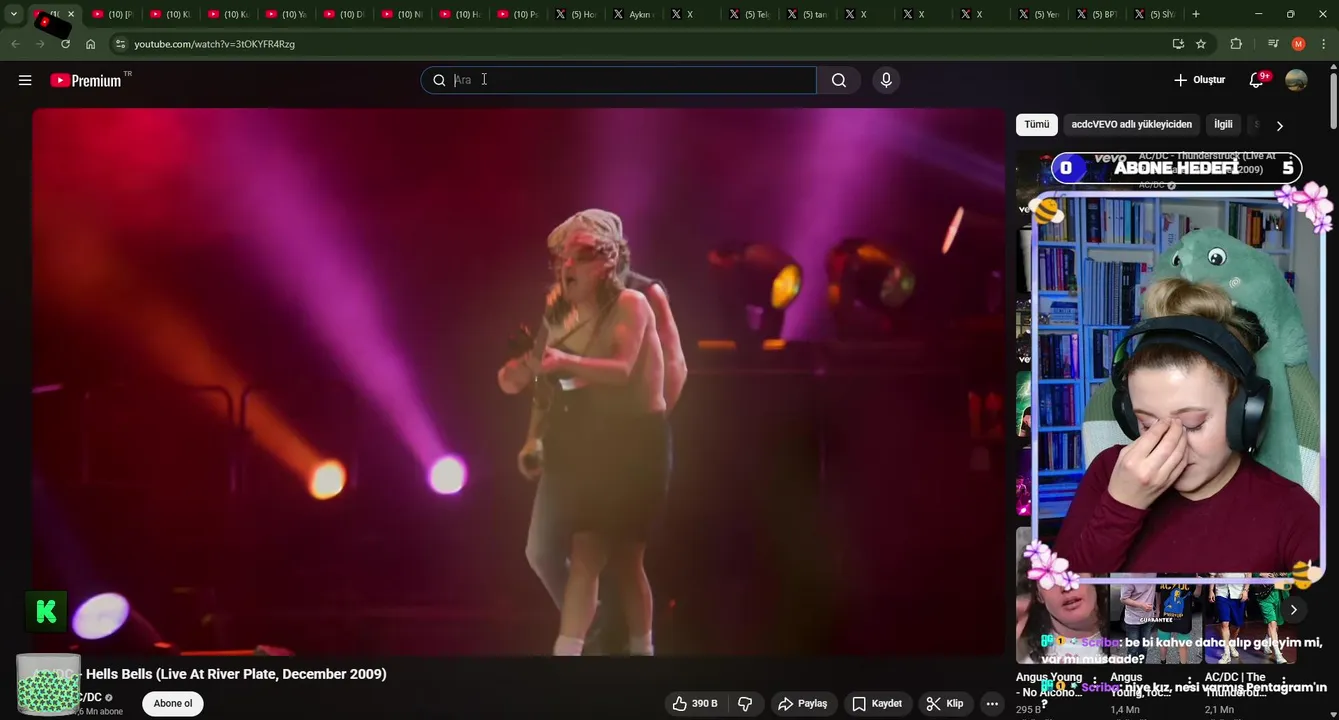This screenshot has width=1339, height=720.
Task: Click the video player to pause
Action: point(518,382)
